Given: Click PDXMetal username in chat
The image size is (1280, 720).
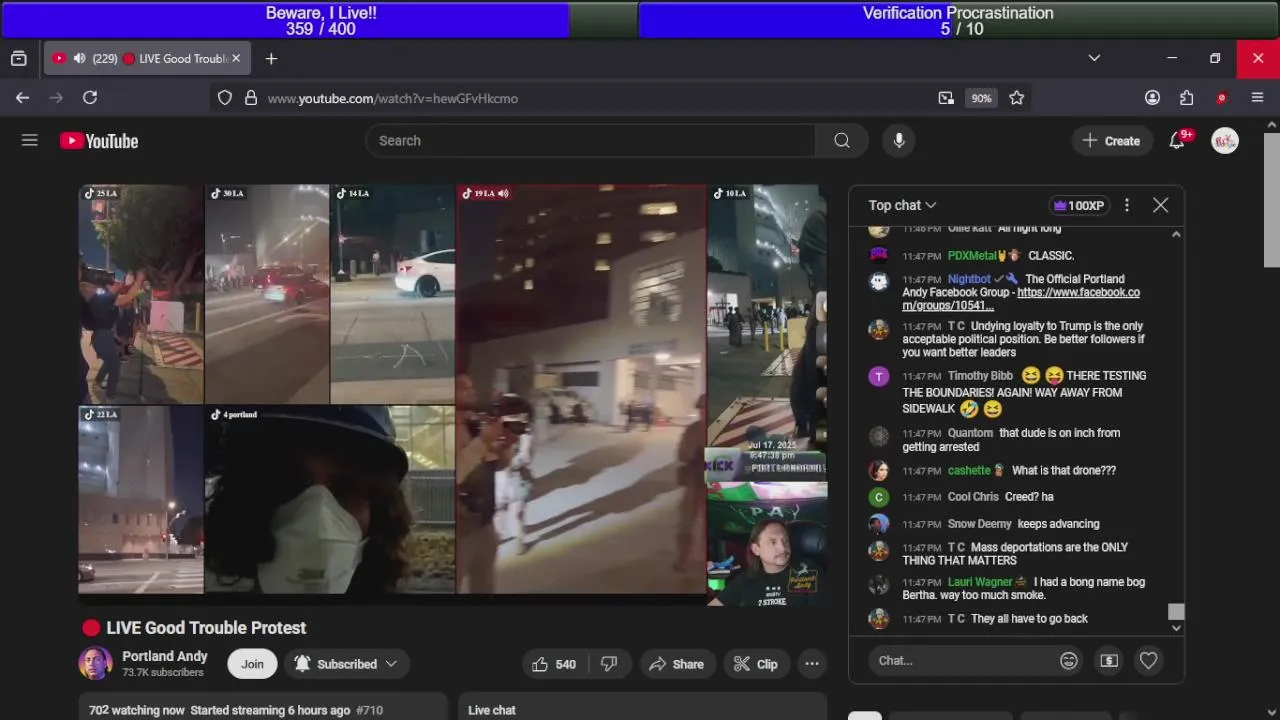Looking at the screenshot, I should click(x=972, y=256).
